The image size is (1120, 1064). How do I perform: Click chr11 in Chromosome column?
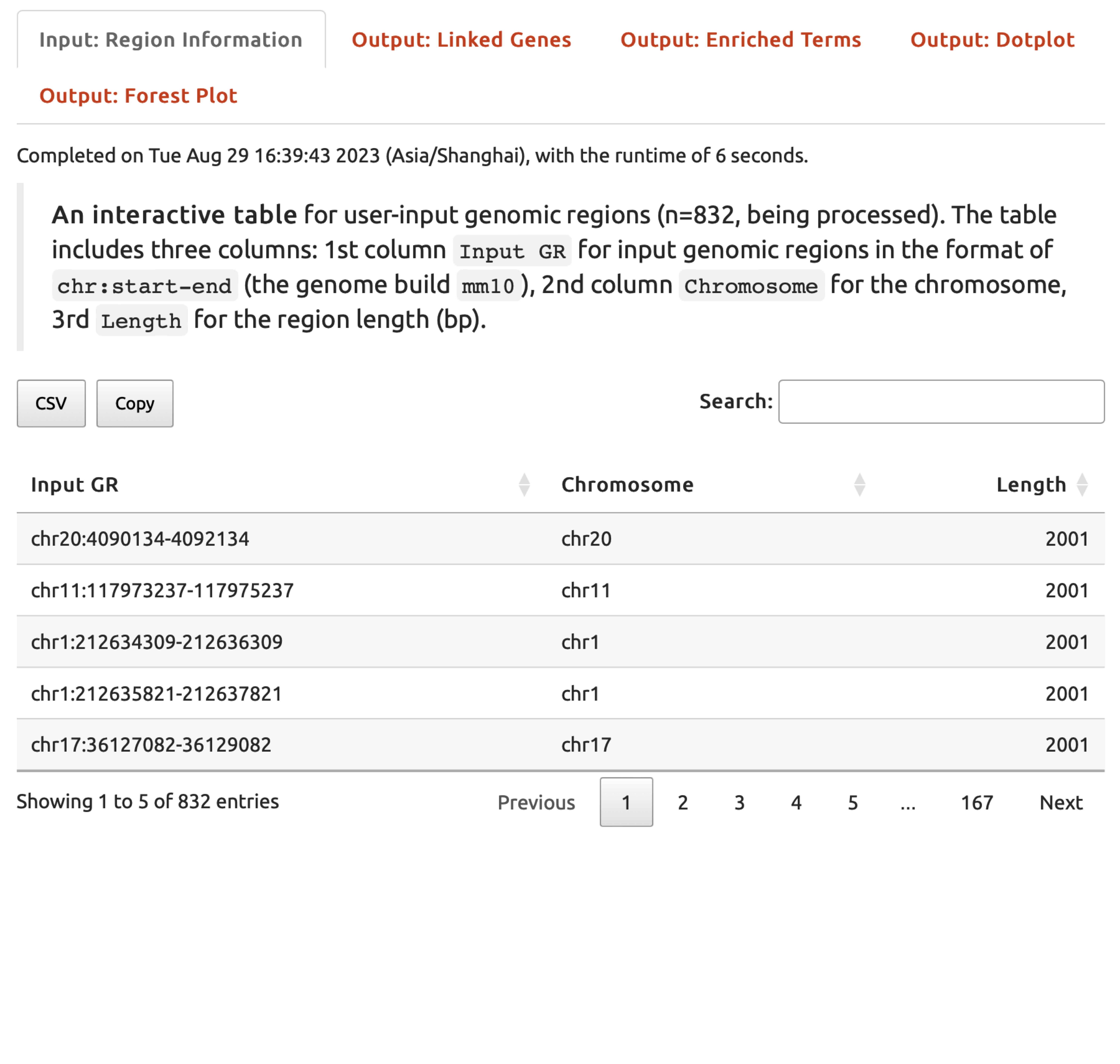tap(586, 590)
